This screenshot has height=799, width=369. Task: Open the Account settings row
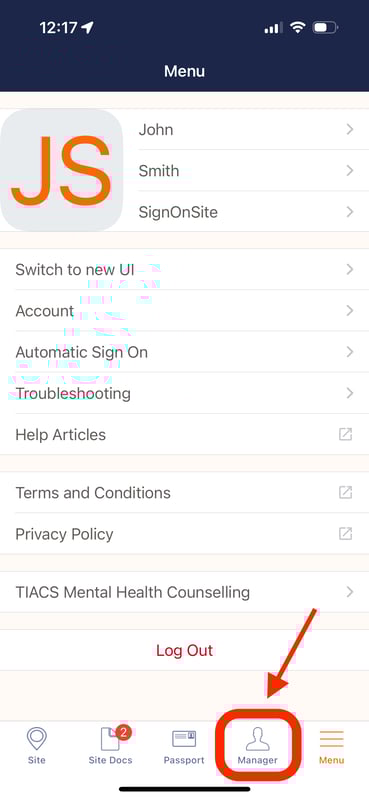pos(184,311)
